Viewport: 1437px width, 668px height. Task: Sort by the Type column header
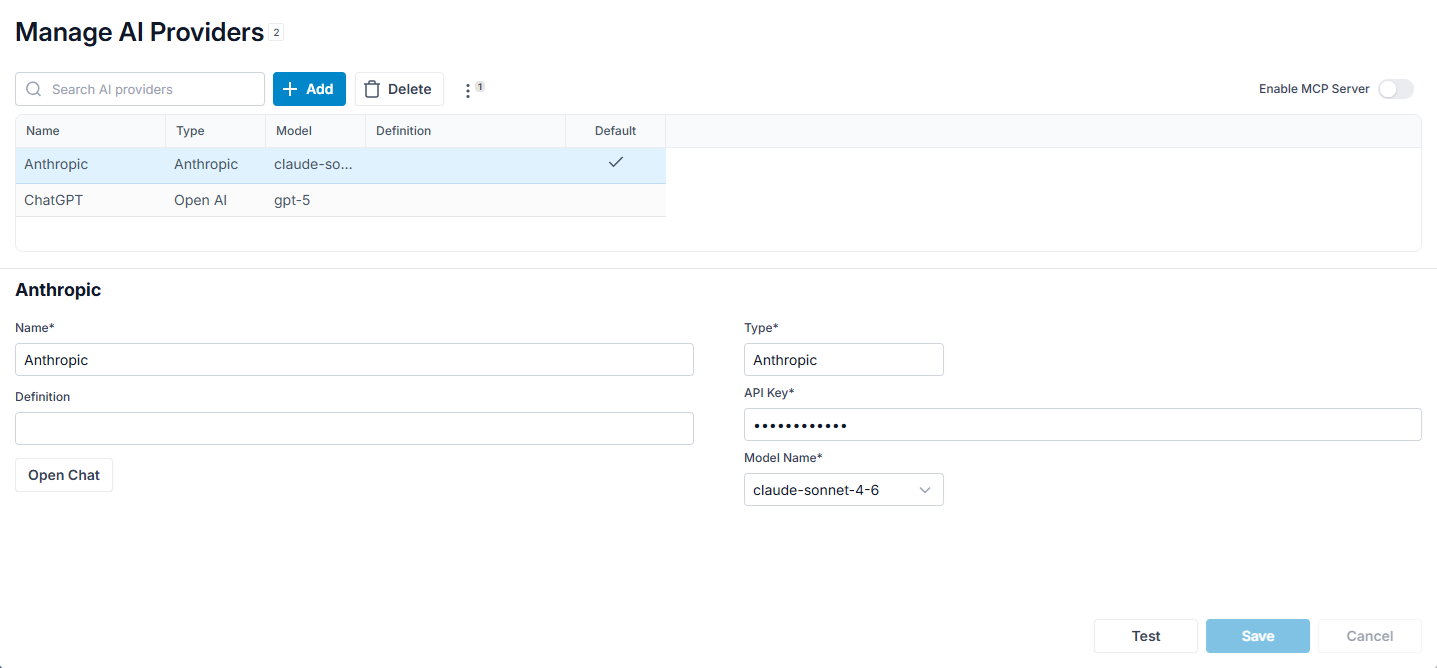(x=215, y=131)
